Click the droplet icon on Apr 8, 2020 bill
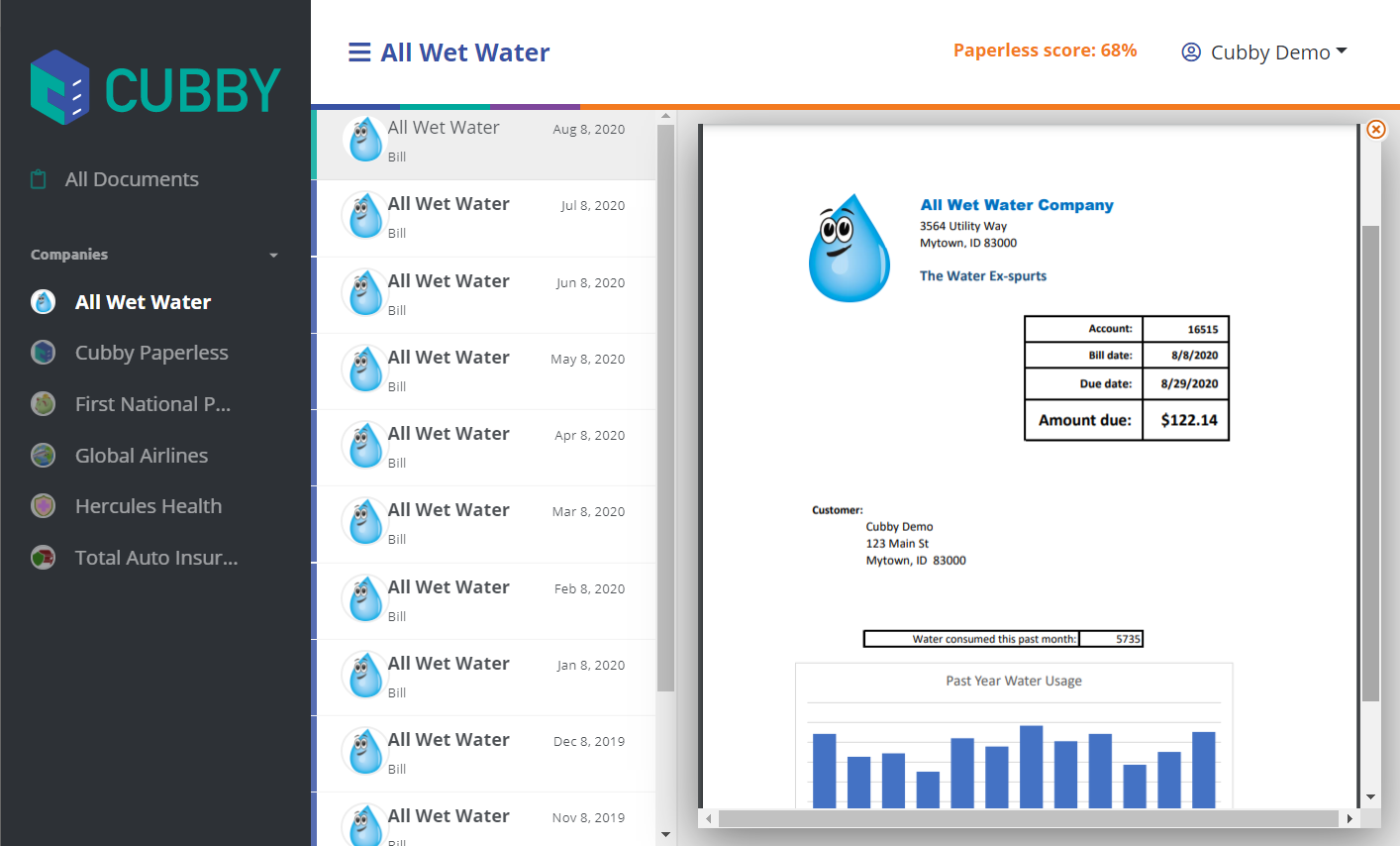This screenshot has height=846, width=1400. 364,445
